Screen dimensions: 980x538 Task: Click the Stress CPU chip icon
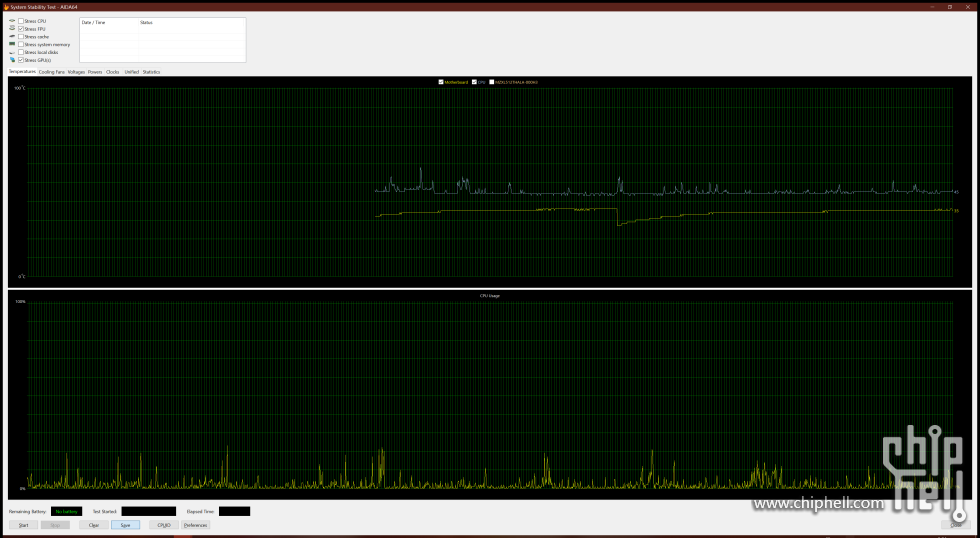tap(12, 21)
